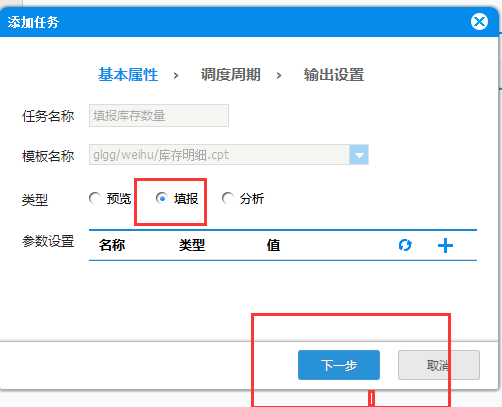Image resolution: width=502 pixels, height=407 pixels.
Task: Select the 填报 type radio button
Action: pyautogui.click(x=162, y=198)
